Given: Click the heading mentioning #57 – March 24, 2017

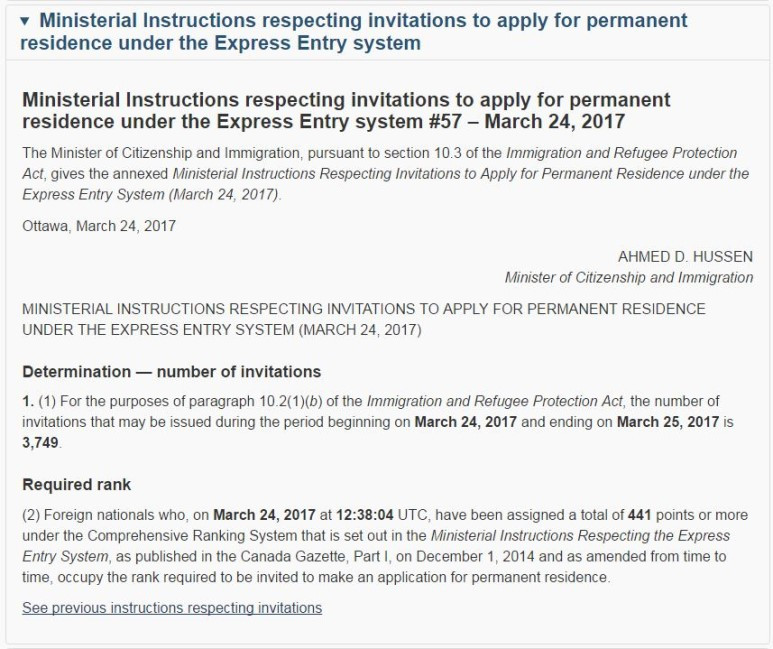Looking at the screenshot, I should tap(346, 110).
